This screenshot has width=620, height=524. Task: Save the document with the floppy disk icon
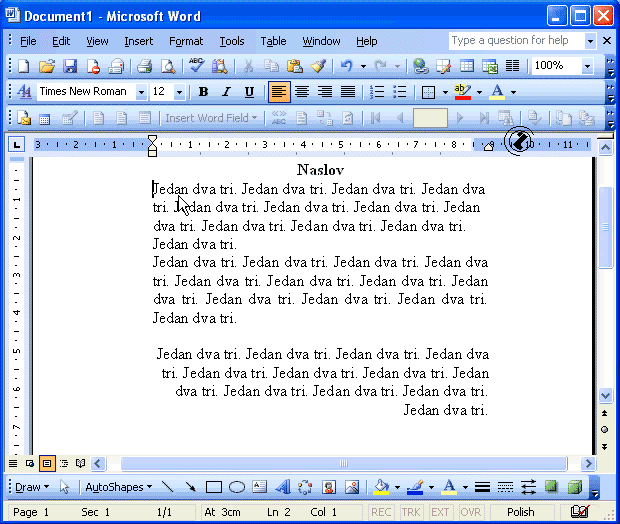(x=70, y=66)
